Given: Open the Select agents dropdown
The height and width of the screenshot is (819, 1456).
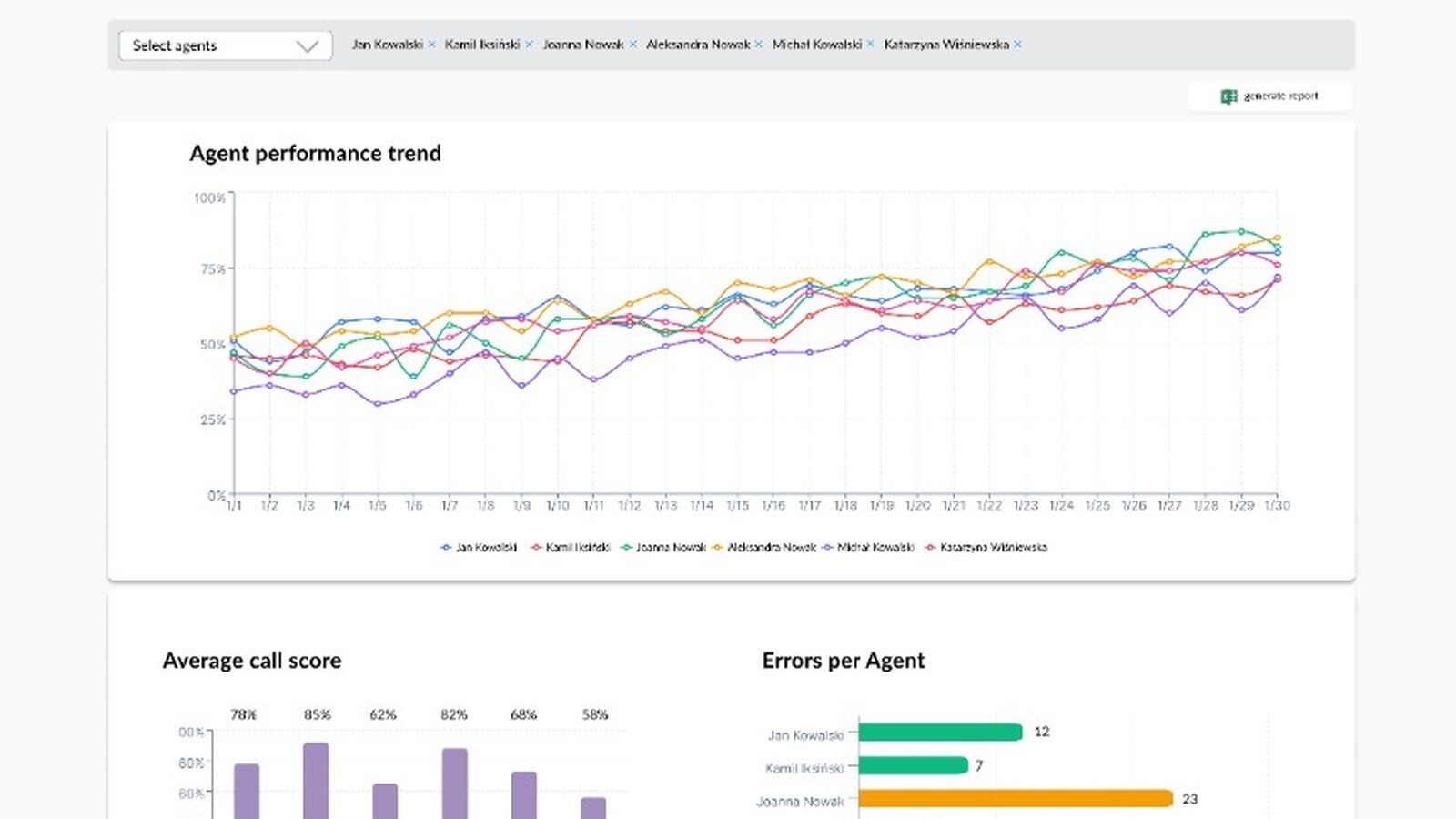Looking at the screenshot, I should coord(225,45).
